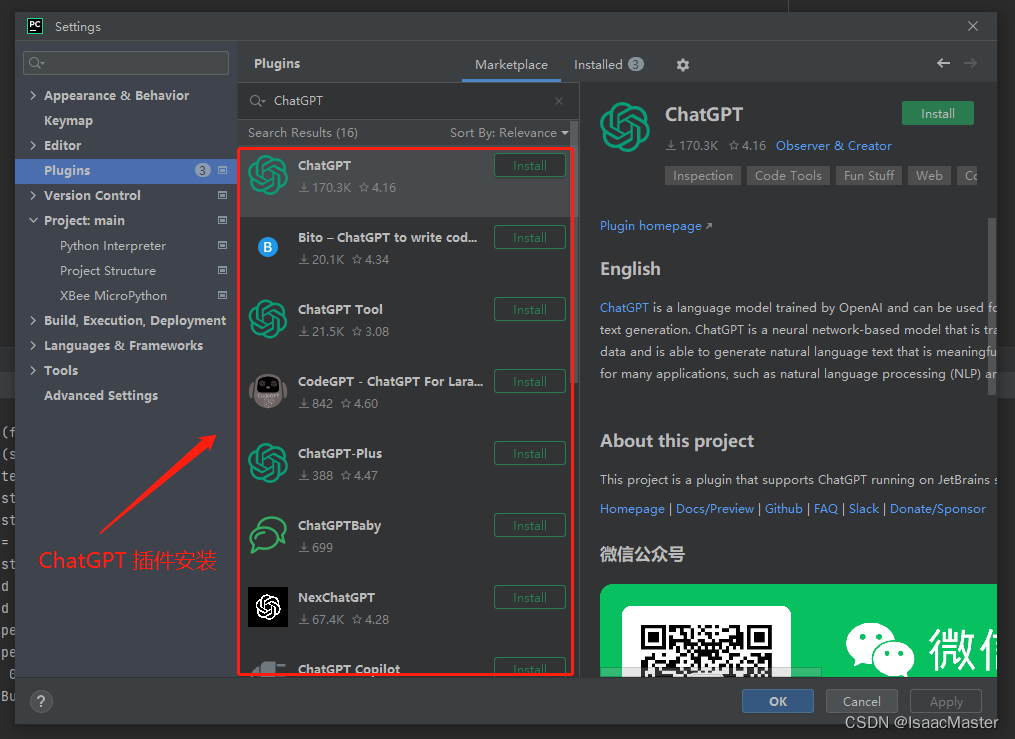Click project-level icon beside Version Control
The image size is (1015, 739).
223,195
